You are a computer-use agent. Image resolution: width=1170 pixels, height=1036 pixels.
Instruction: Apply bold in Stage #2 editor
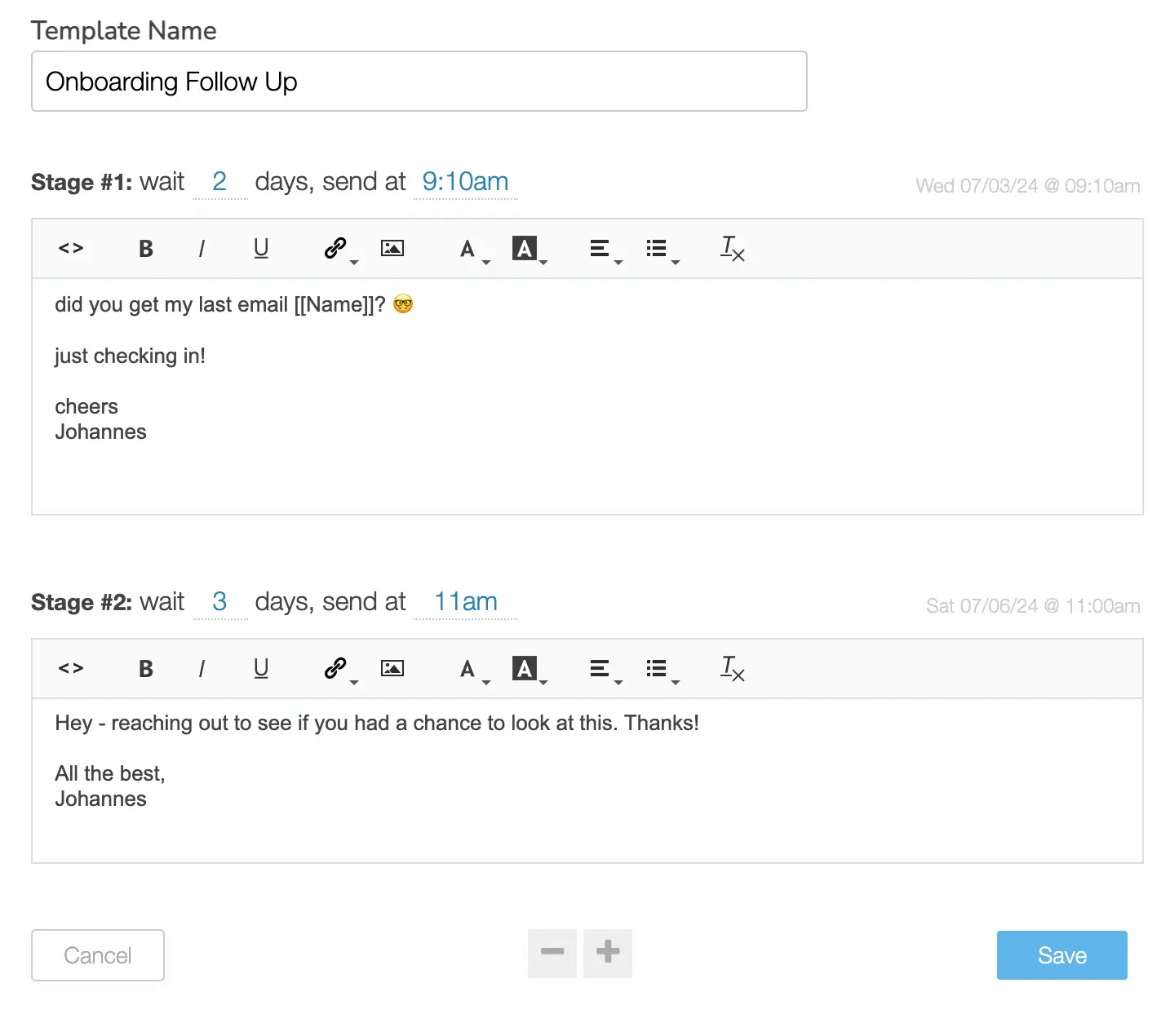pyautogui.click(x=146, y=669)
